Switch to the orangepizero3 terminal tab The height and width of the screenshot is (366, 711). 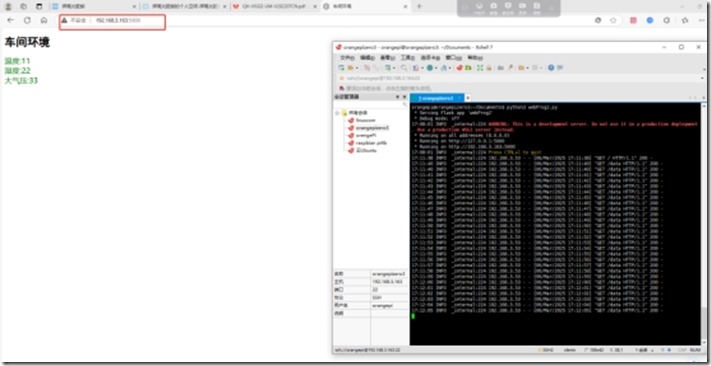click(x=437, y=98)
